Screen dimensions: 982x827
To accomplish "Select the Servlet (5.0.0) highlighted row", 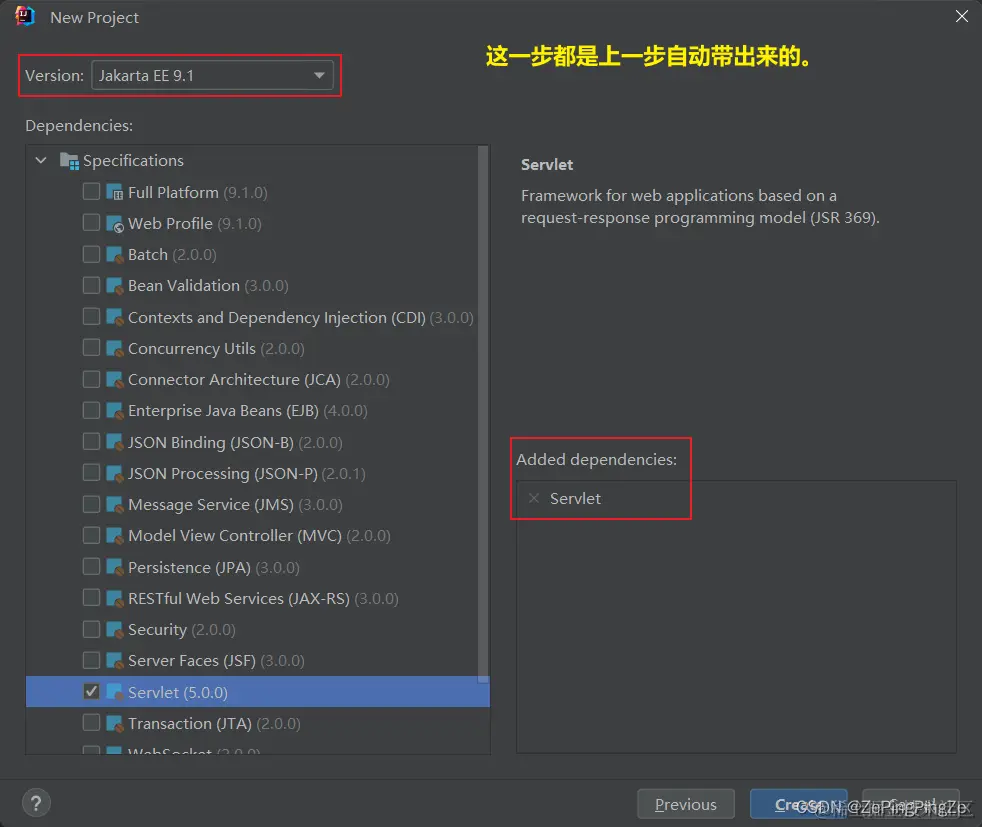I will click(x=257, y=692).
